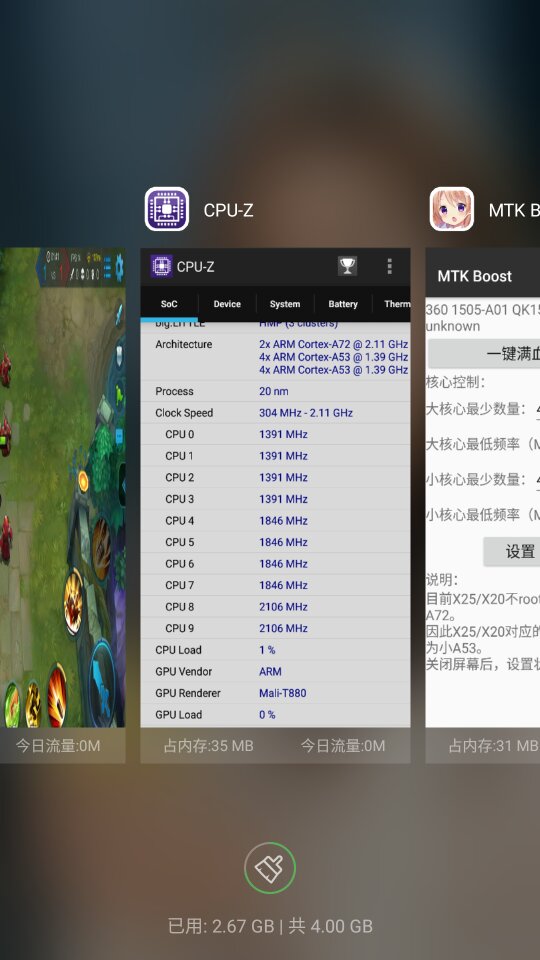Select the 说明 heading in MTK Boost
Screen dimensions: 540x960
(441, 580)
